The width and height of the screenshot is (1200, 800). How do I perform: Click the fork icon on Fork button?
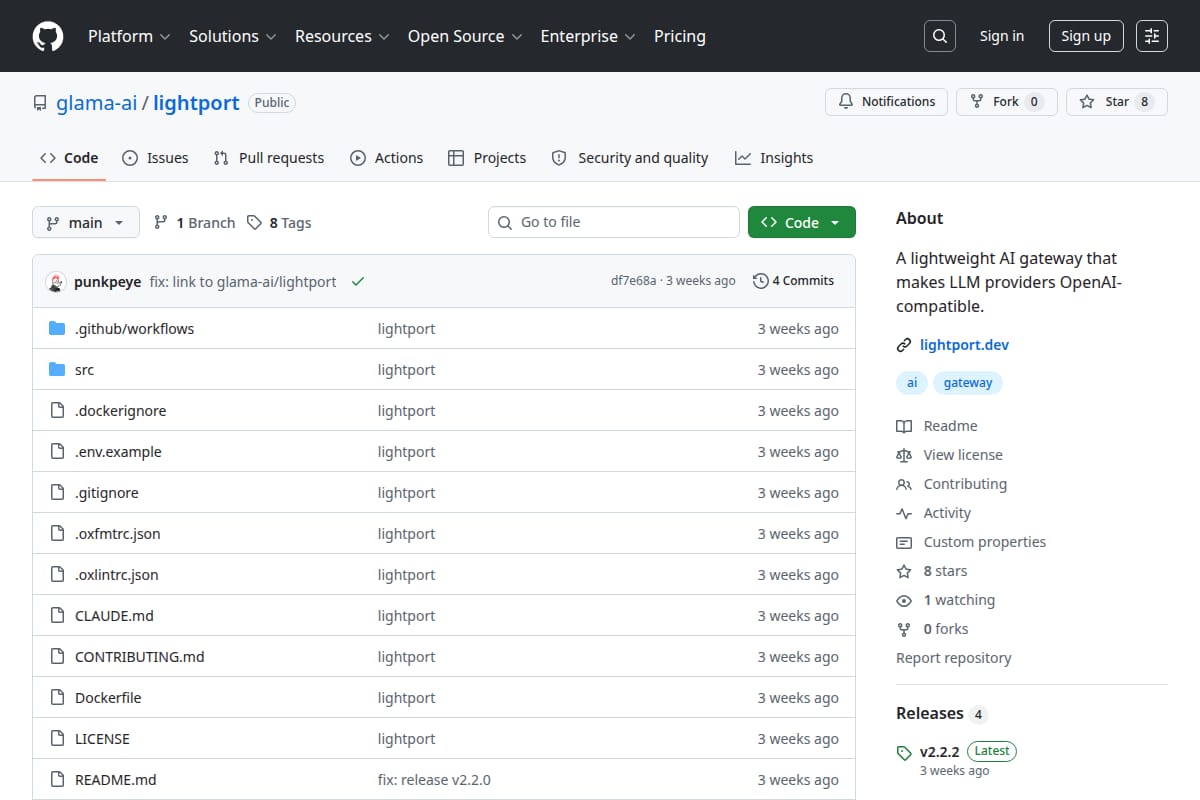click(977, 102)
